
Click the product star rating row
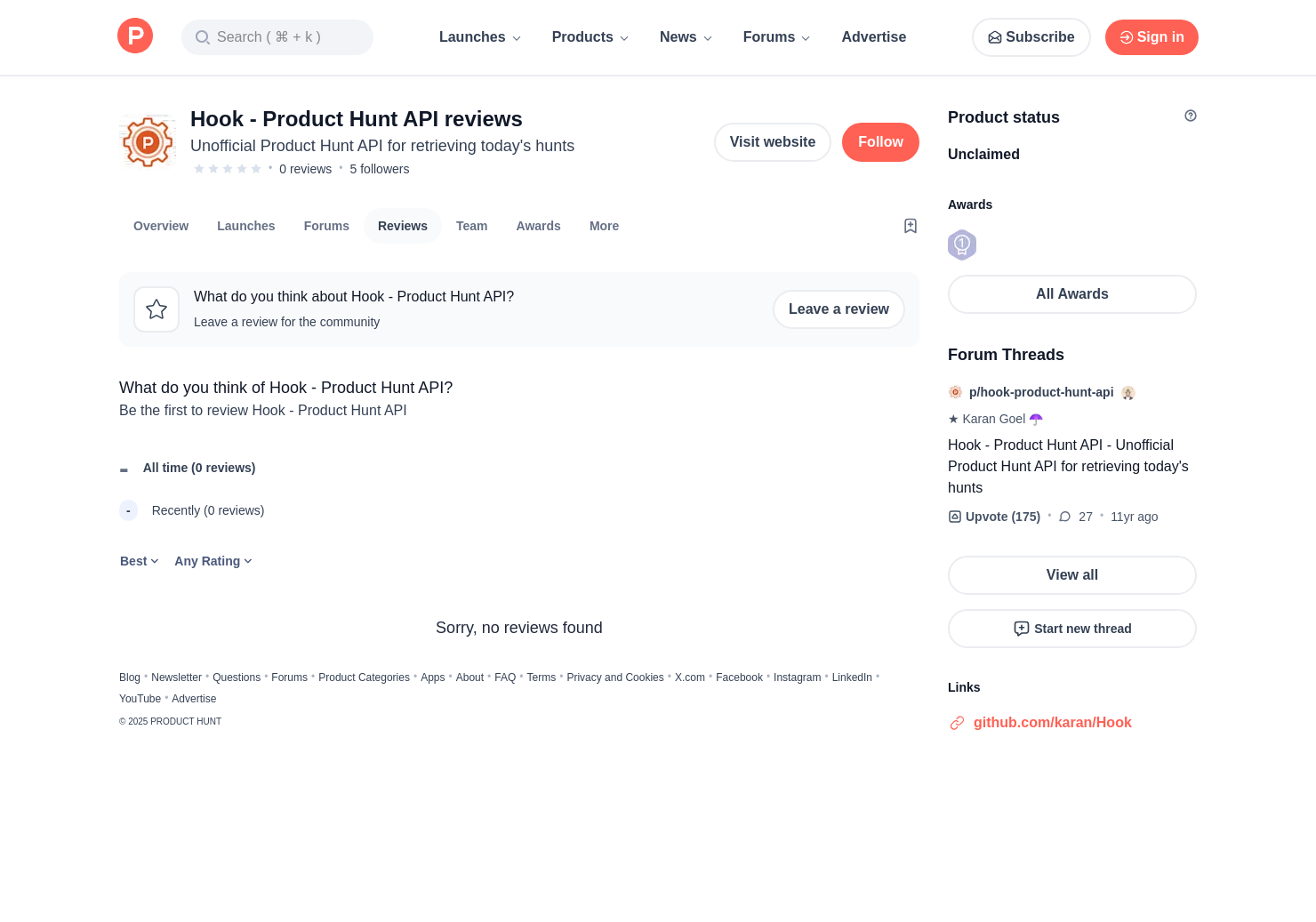(x=228, y=169)
